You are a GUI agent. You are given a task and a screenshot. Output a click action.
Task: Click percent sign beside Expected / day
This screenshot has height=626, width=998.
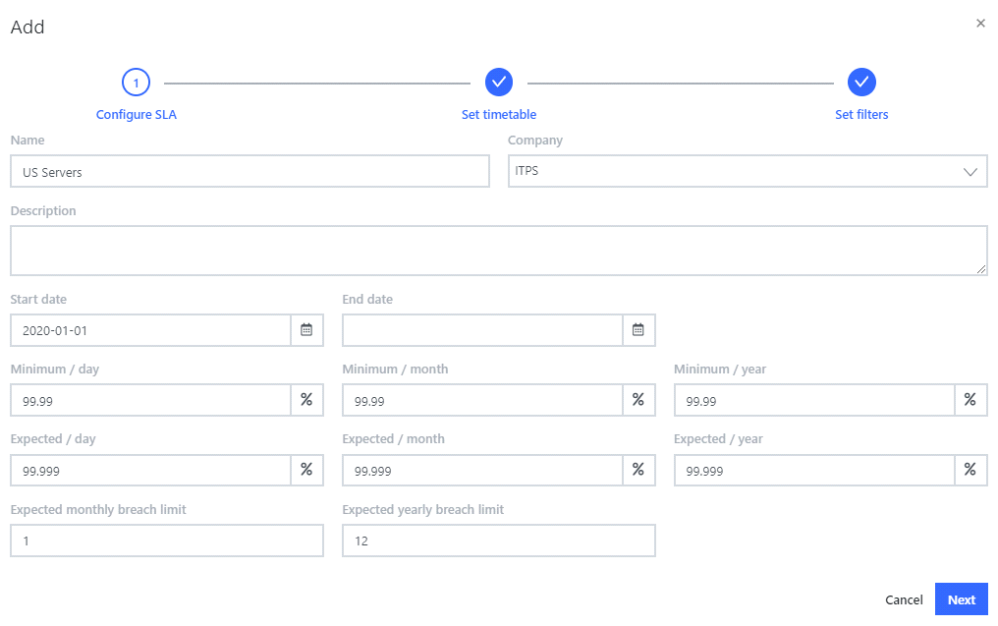point(307,470)
